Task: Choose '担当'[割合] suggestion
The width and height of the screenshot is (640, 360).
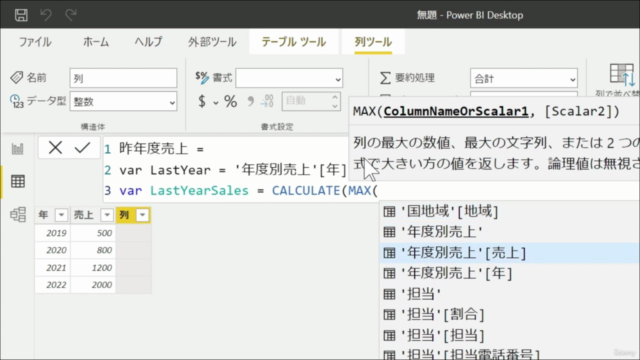Action: tap(509, 314)
